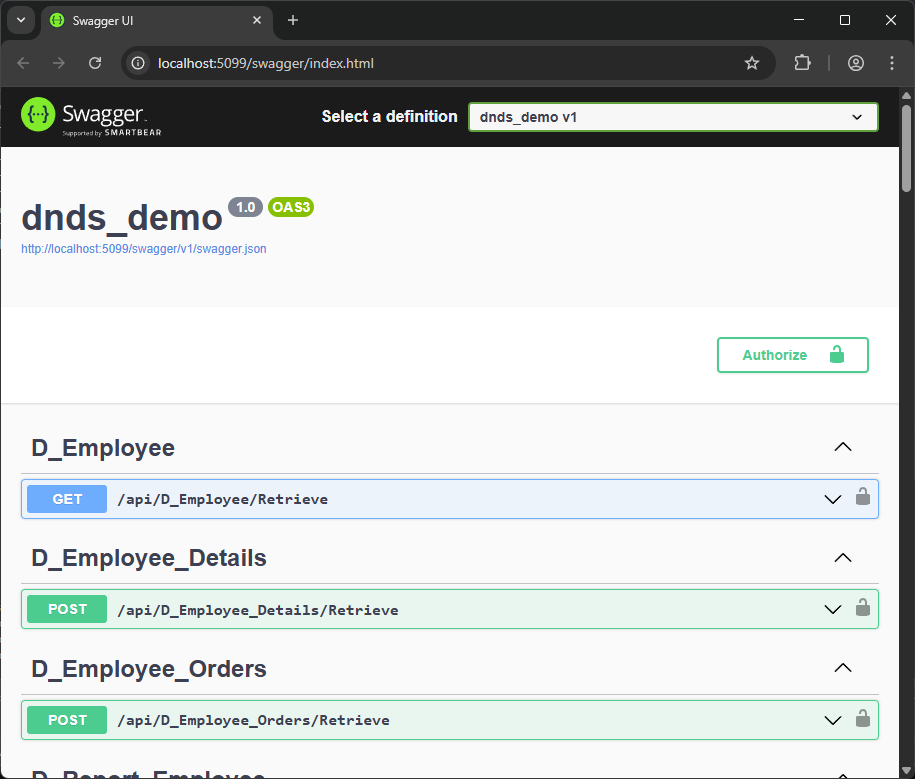Open a new browser tab
Screen dimensions: 915x779
coord(293,20)
